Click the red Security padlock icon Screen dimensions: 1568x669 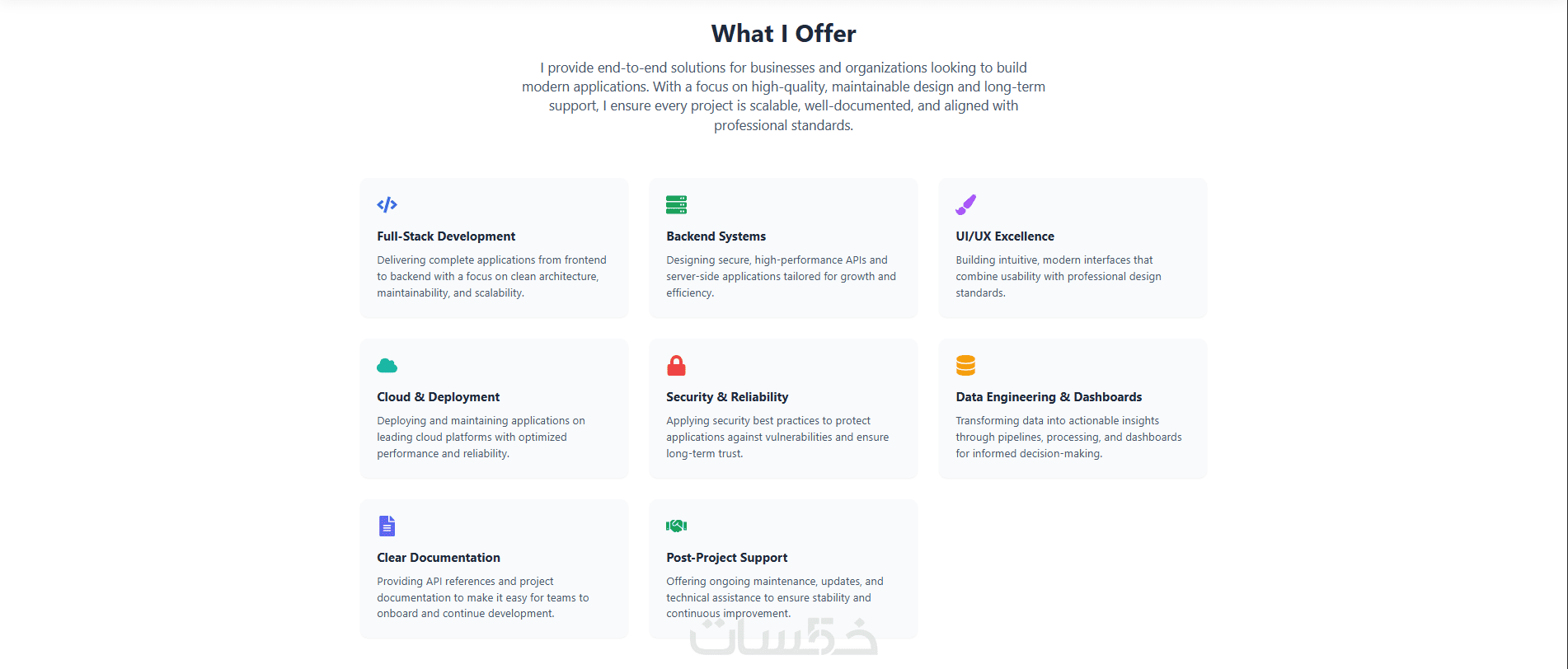pos(676,365)
